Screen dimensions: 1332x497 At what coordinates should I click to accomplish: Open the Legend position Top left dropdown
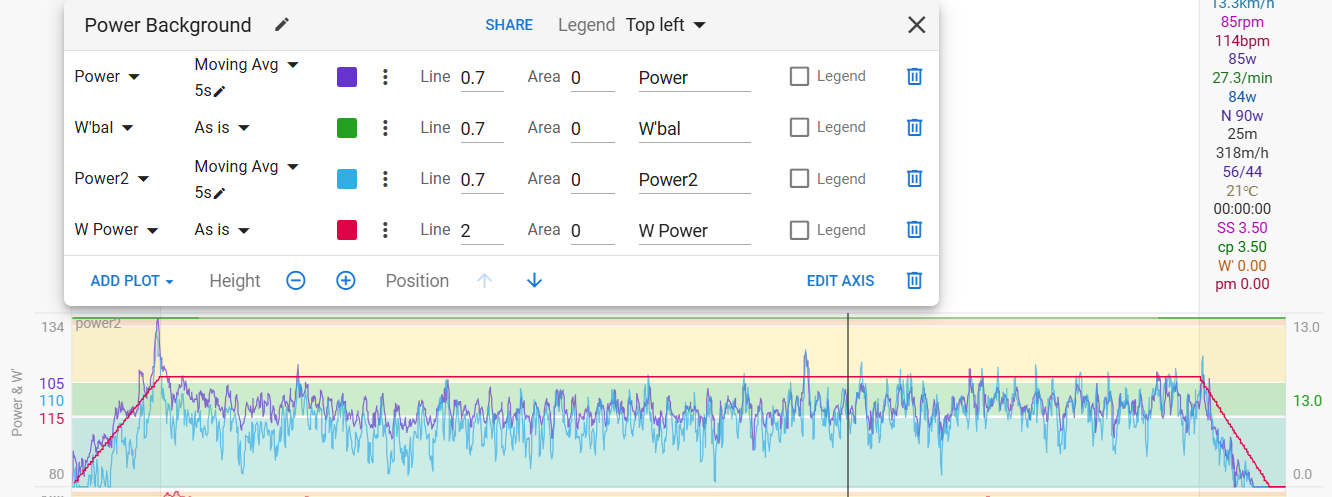tap(665, 25)
